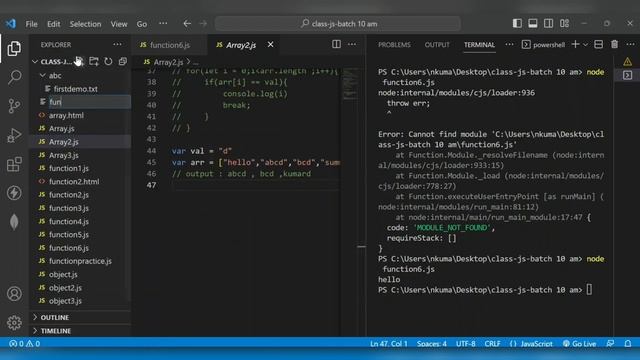Select the second terminal in side list
The width and height of the screenshot is (640, 360).
tap(627, 75)
